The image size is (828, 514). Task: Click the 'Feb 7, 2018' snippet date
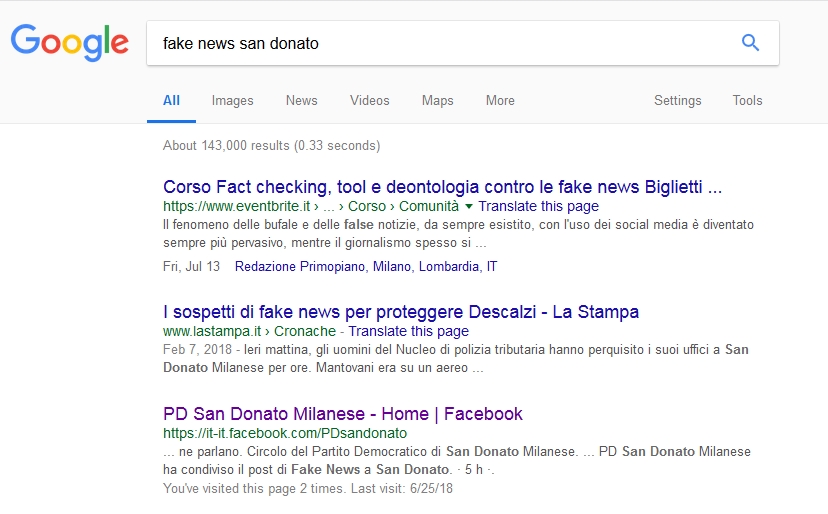coord(197,350)
